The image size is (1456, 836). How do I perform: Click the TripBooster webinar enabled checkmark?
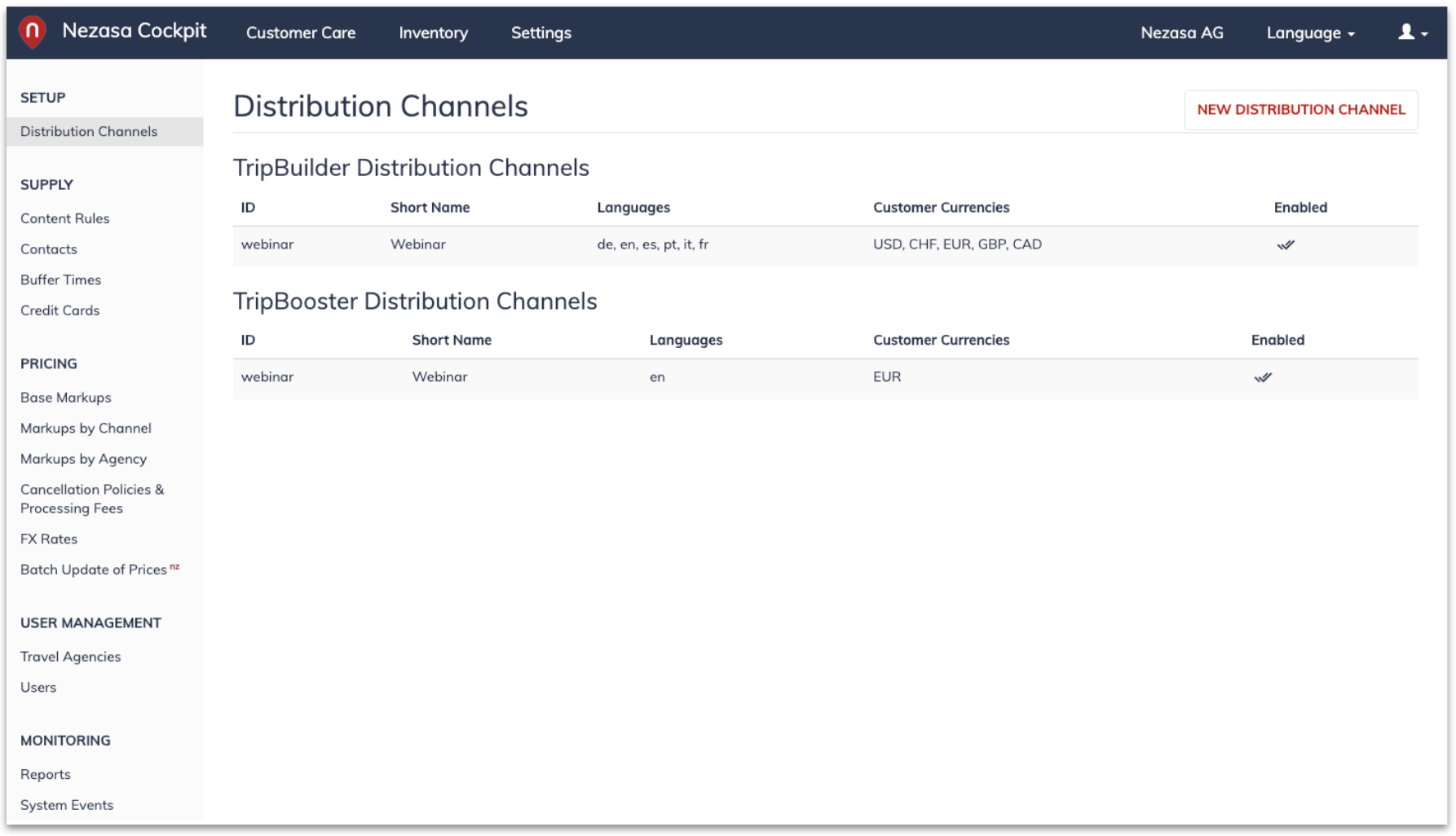(x=1263, y=377)
